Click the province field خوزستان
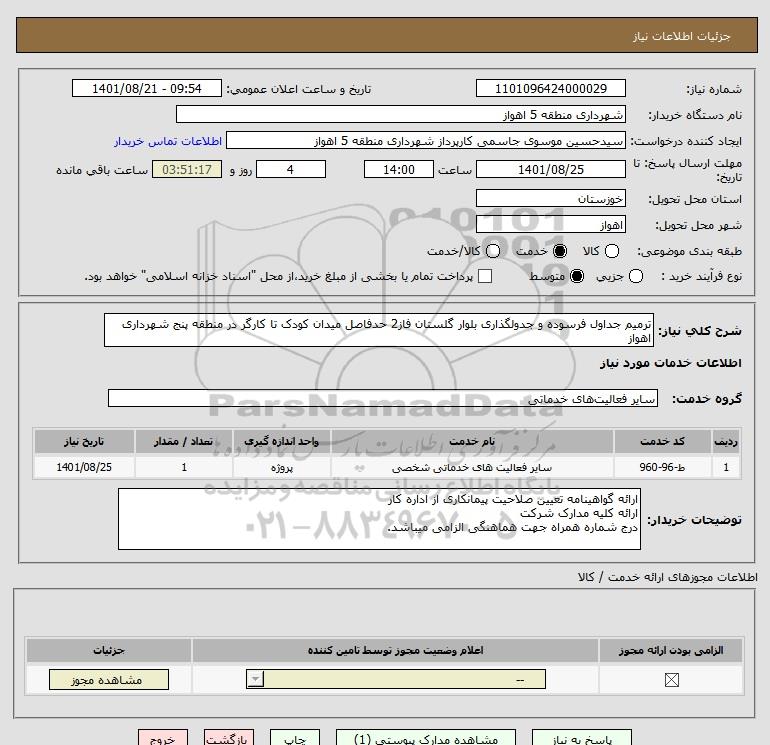 [550, 198]
